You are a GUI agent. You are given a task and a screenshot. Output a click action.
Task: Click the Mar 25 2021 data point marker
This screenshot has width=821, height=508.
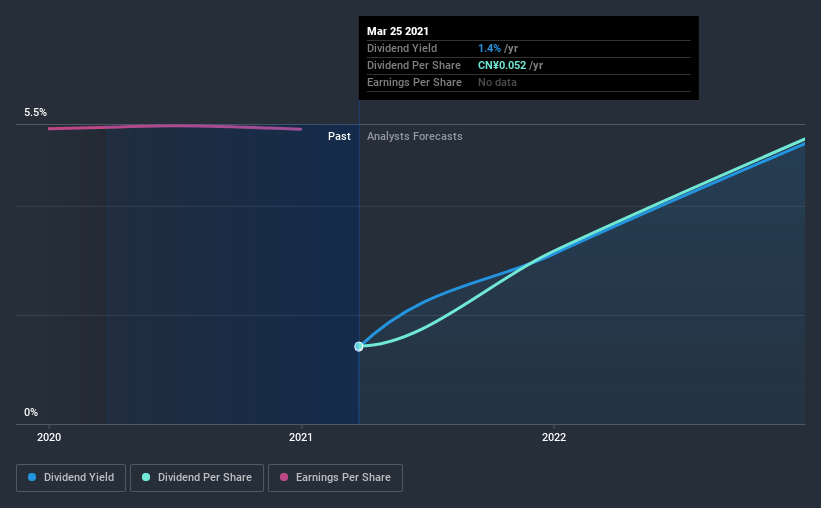(359, 346)
